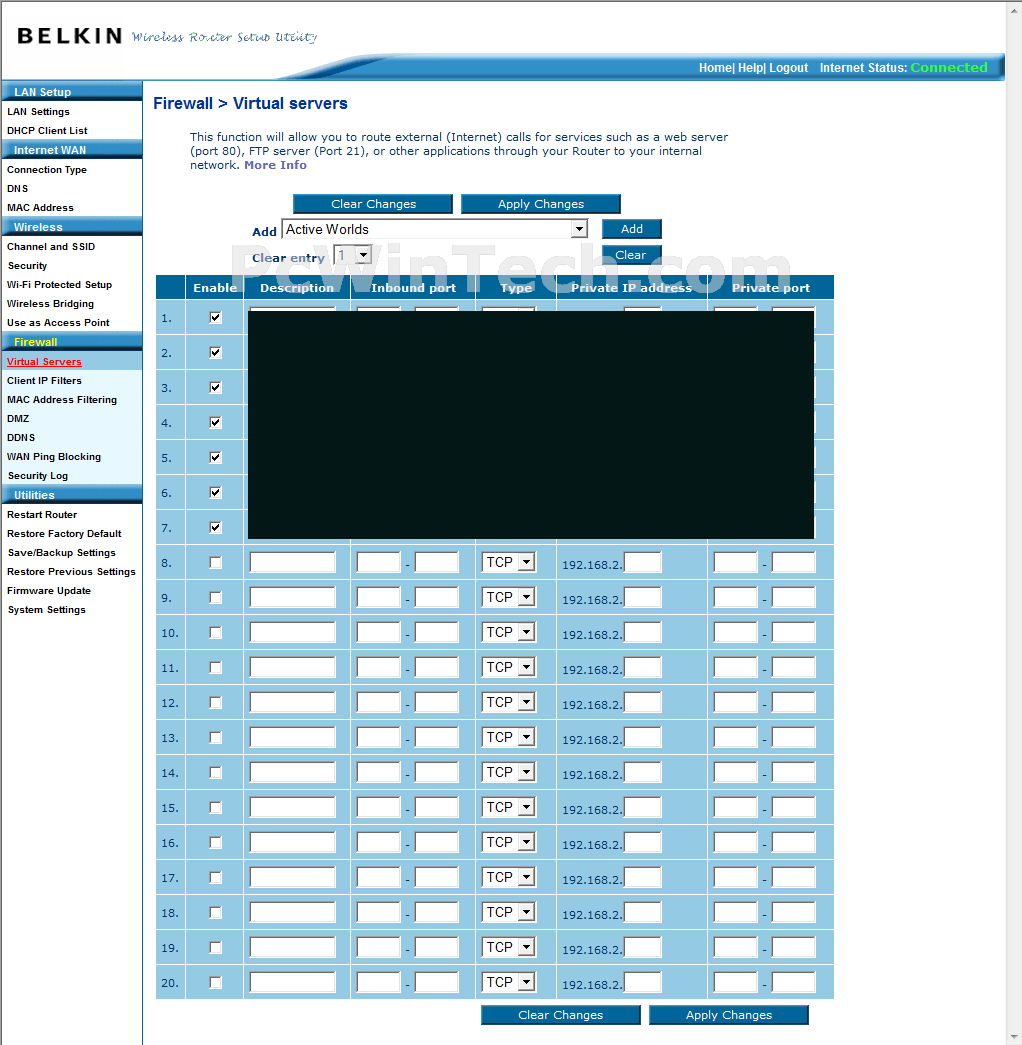Toggle the Enable checkbox on row 5
1022x1045 pixels.
[x=215, y=457]
